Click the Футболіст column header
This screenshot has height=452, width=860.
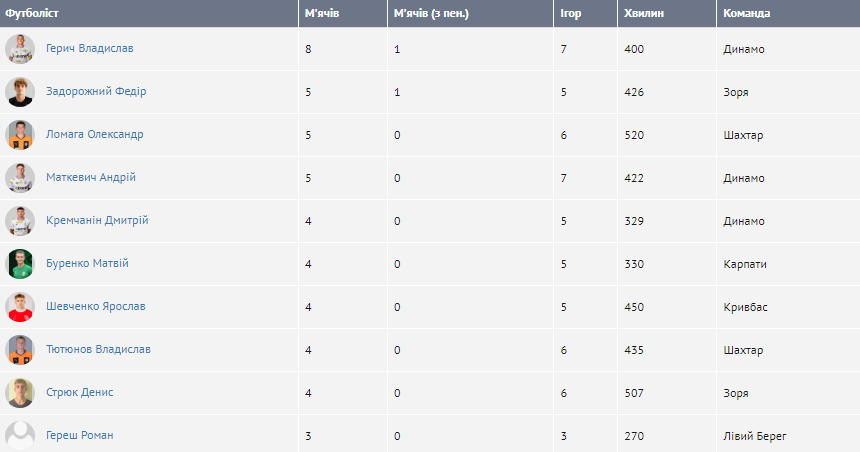click(33, 13)
